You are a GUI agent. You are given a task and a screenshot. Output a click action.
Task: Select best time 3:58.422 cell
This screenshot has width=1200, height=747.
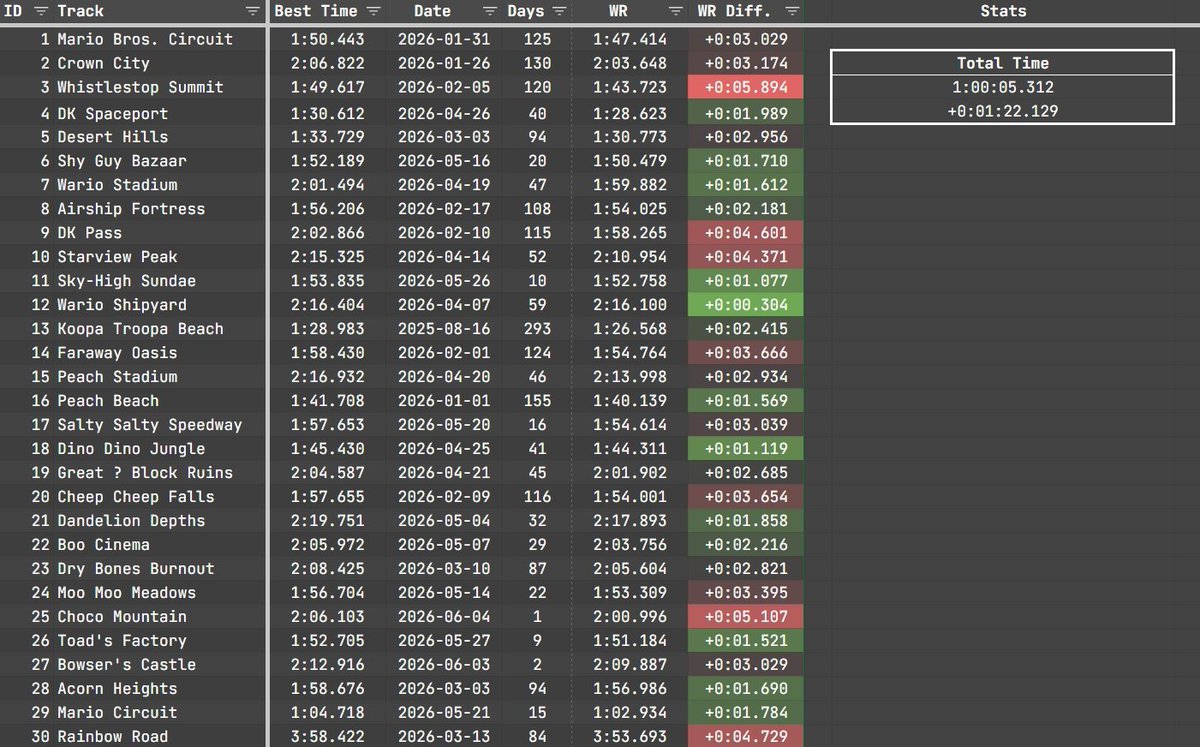(328, 737)
